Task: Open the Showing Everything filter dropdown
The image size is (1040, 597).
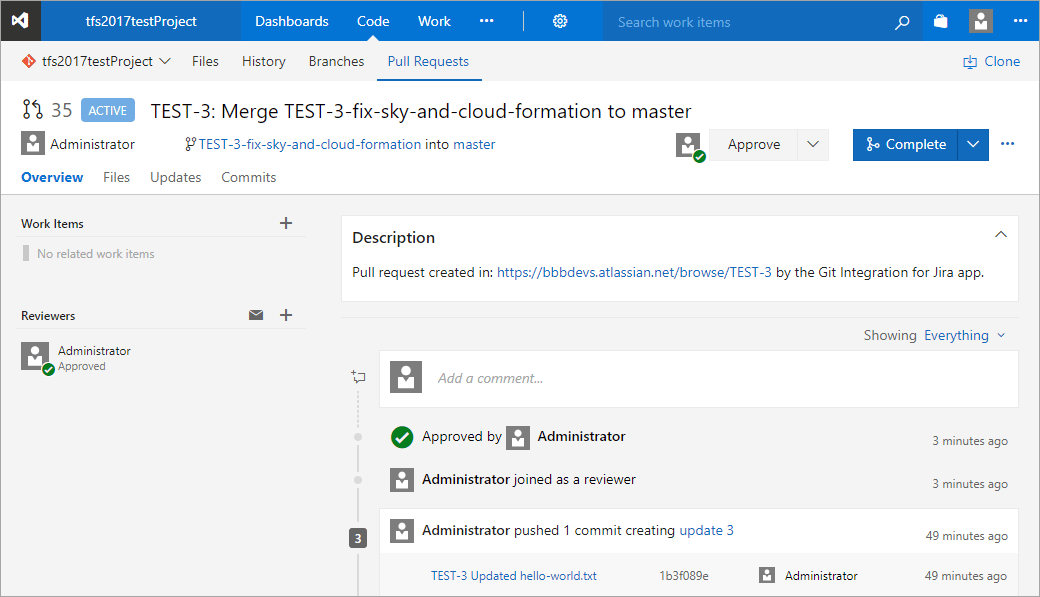Action: click(964, 336)
